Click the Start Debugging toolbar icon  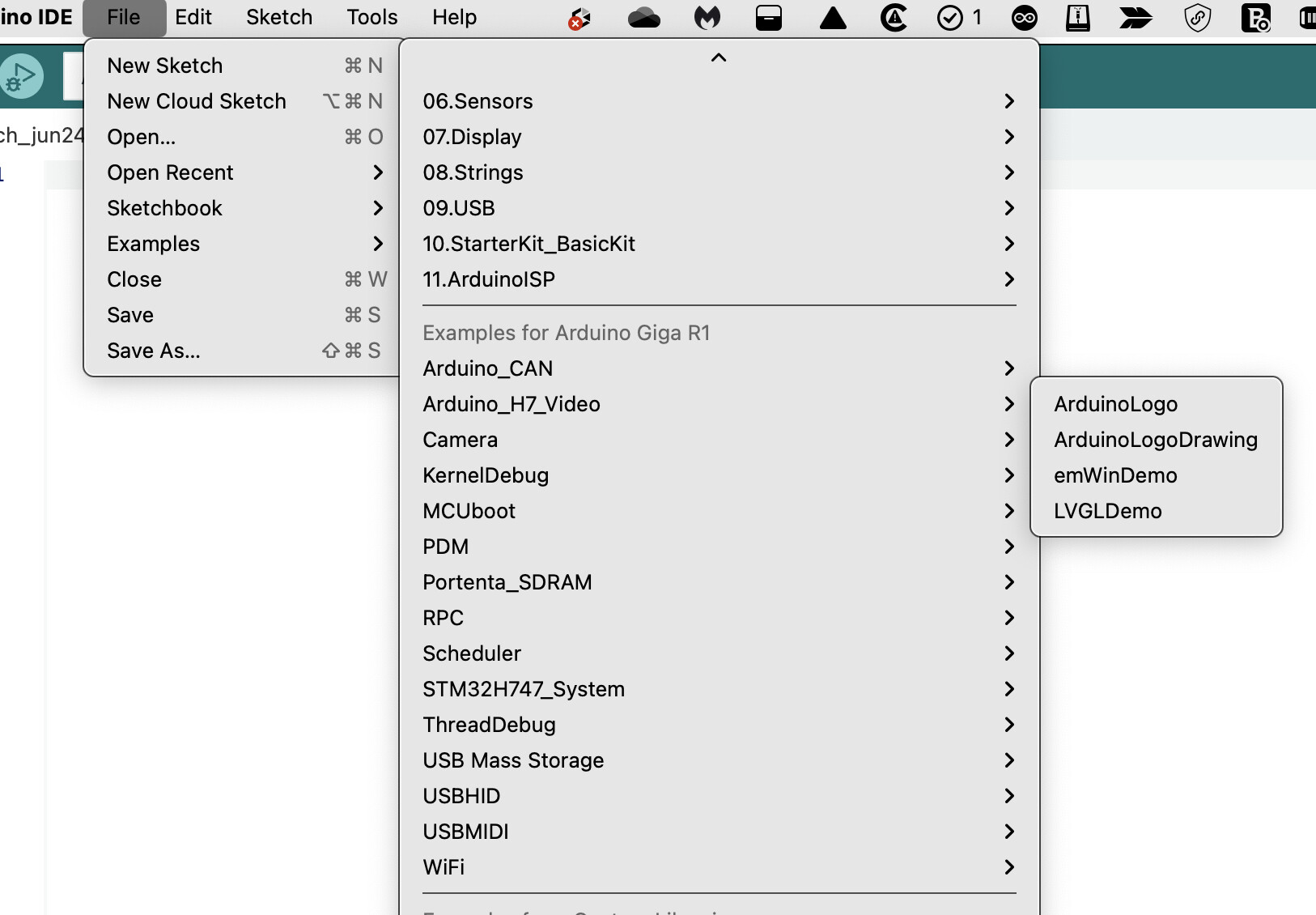tap(21, 77)
